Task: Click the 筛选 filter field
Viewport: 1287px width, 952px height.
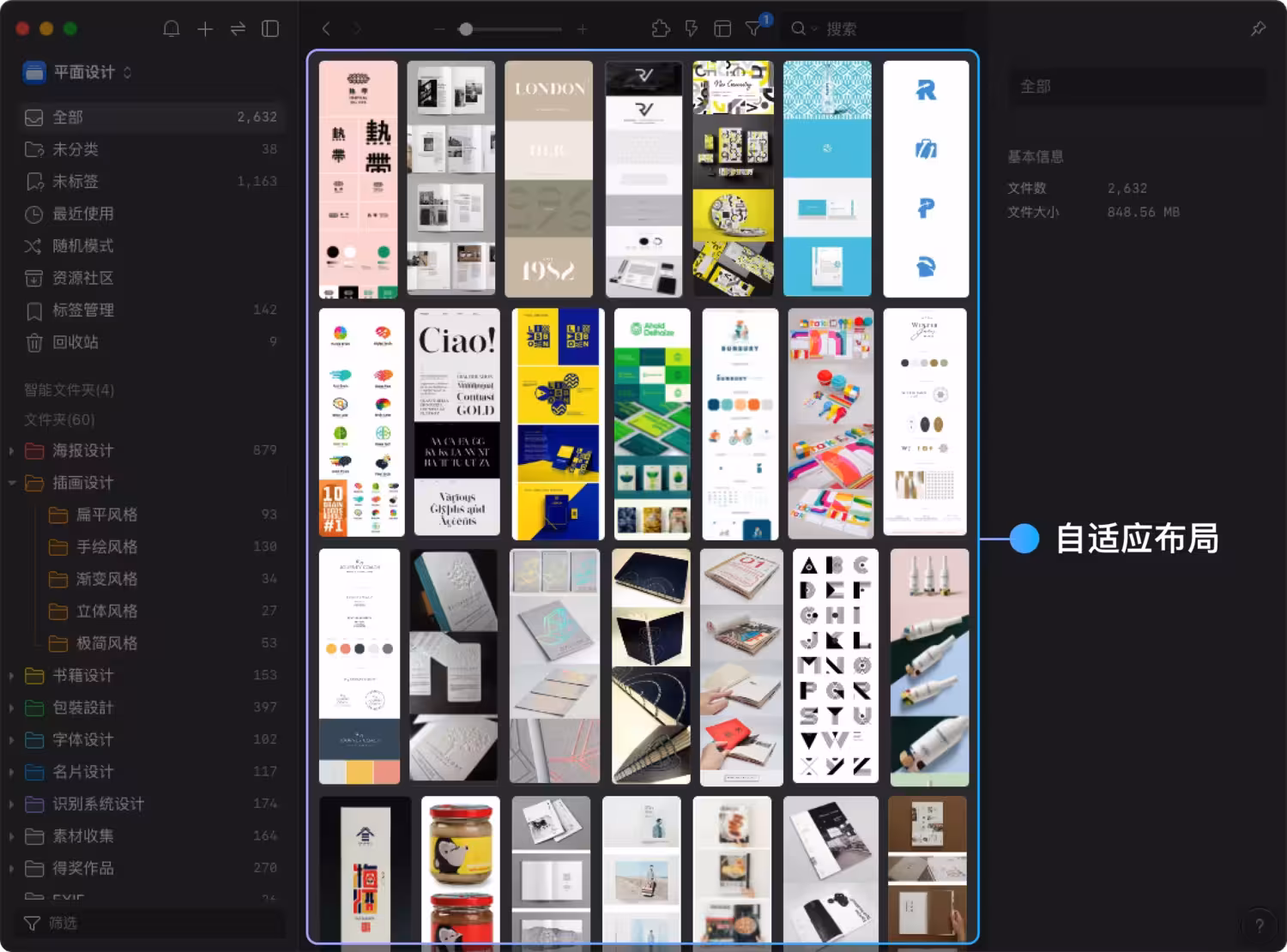Action: click(150, 923)
